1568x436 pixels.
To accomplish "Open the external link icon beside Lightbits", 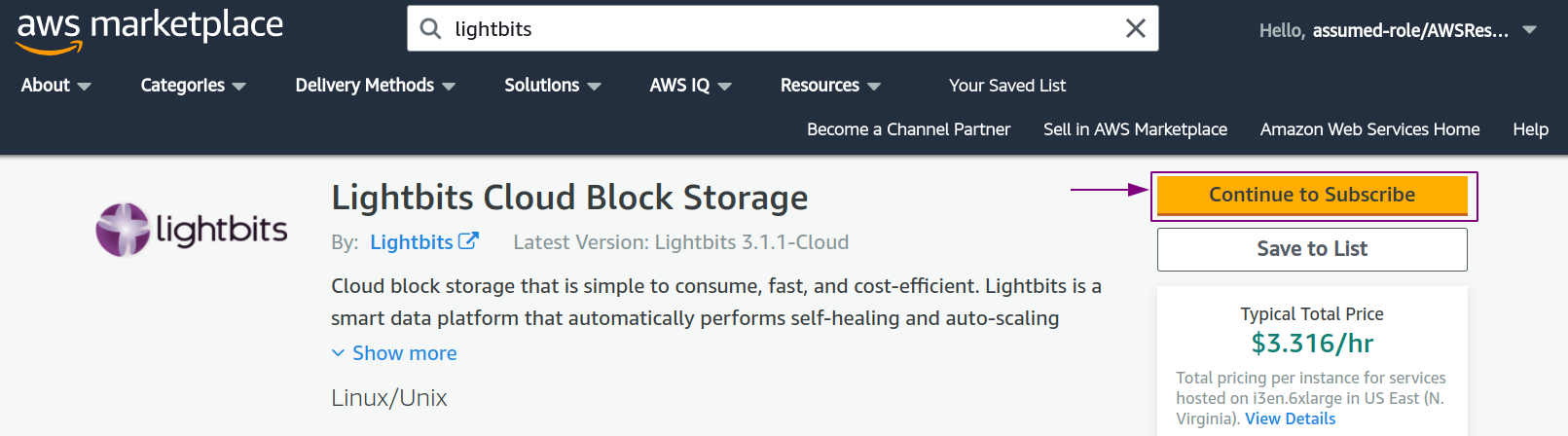I will pyautogui.click(x=469, y=240).
